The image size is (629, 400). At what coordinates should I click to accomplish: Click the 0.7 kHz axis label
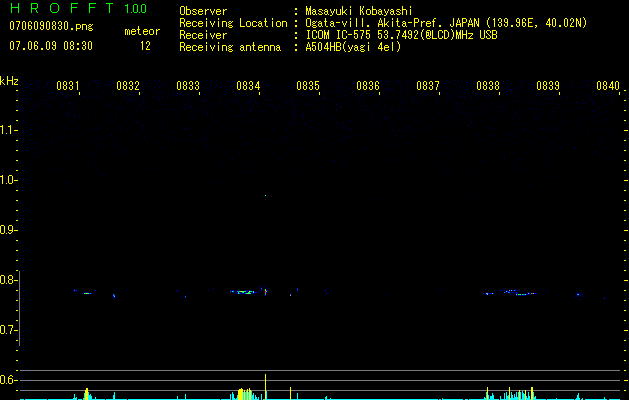click(x=7, y=330)
